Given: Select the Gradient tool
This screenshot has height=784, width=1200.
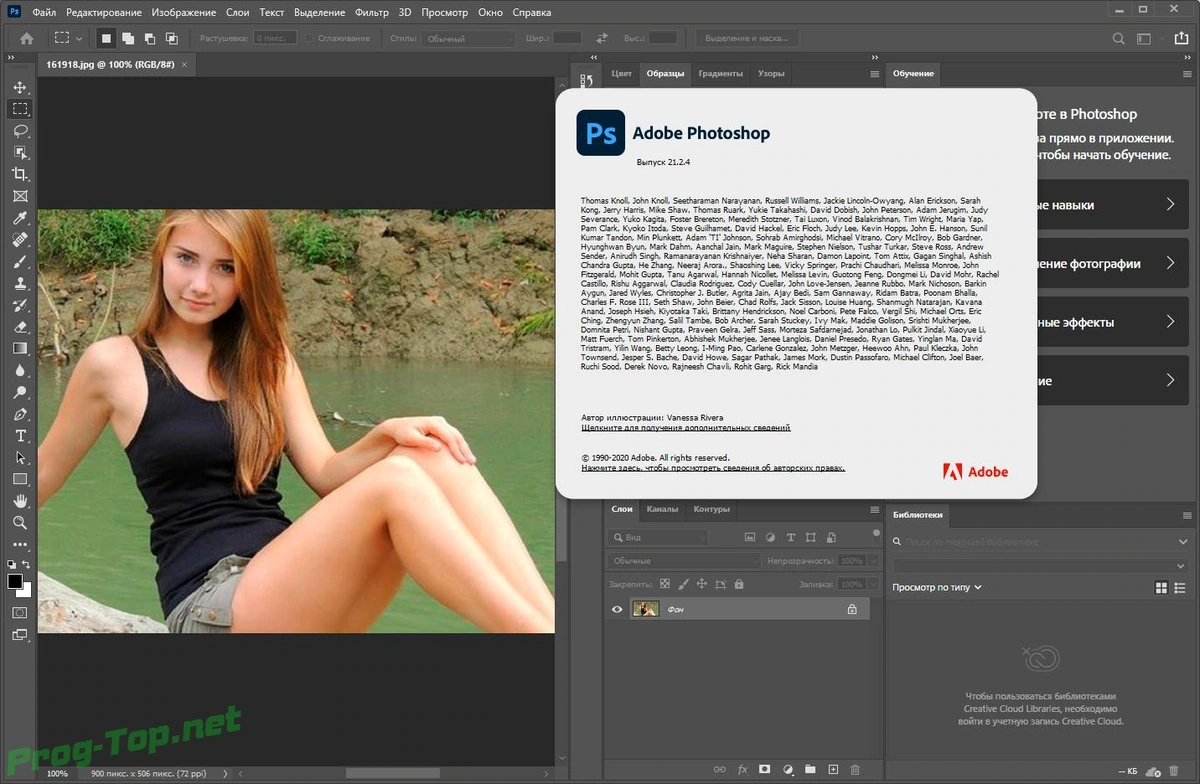Looking at the screenshot, I should click(20, 348).
